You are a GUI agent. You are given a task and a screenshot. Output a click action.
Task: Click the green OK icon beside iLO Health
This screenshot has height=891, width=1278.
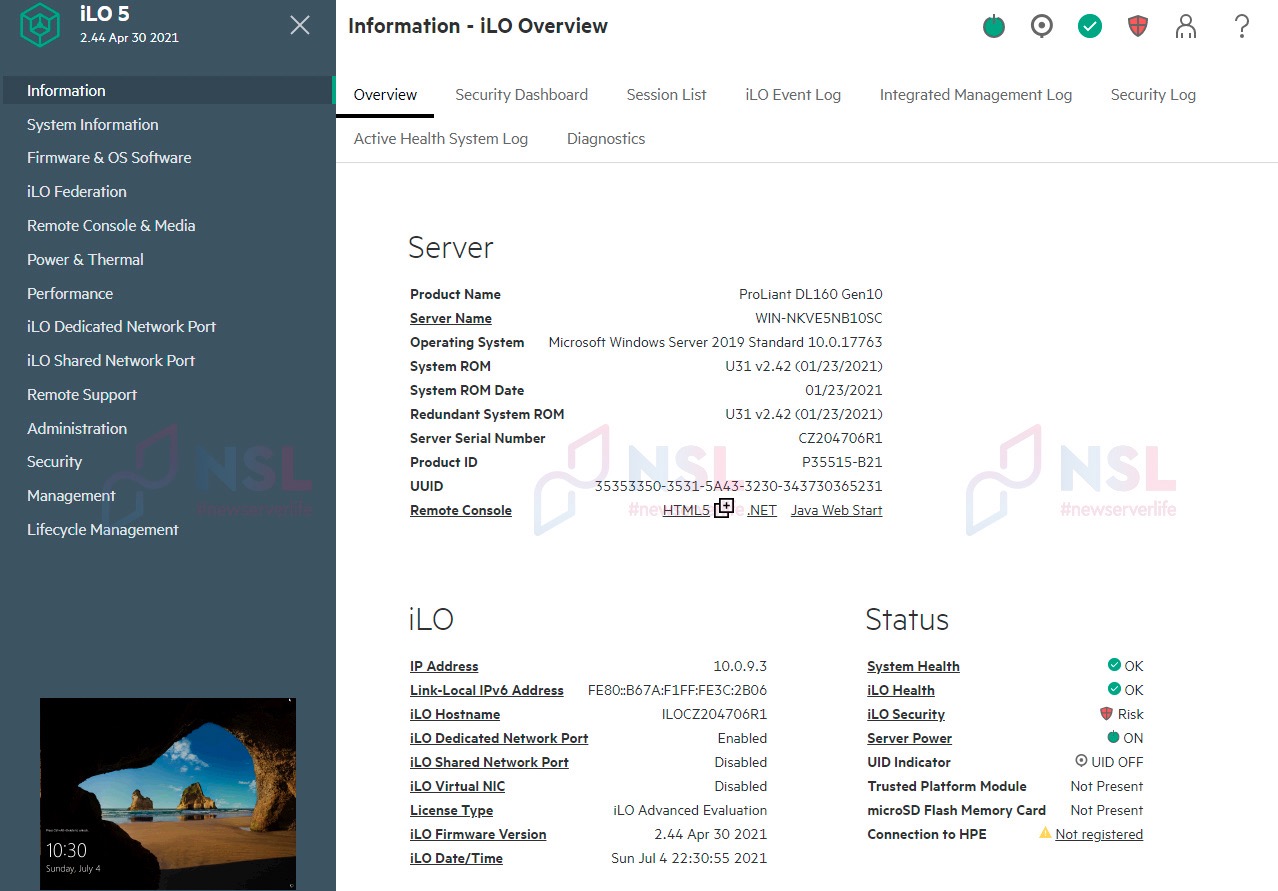1114,689
